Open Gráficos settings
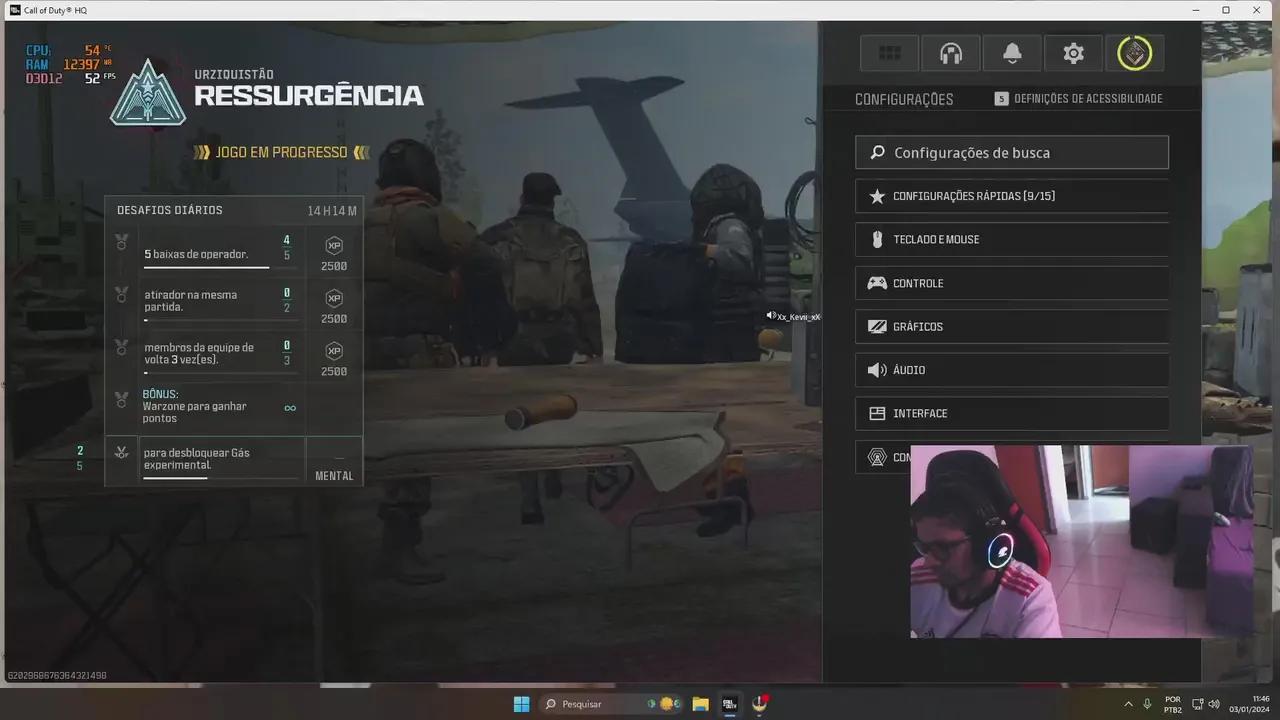 1012,327
